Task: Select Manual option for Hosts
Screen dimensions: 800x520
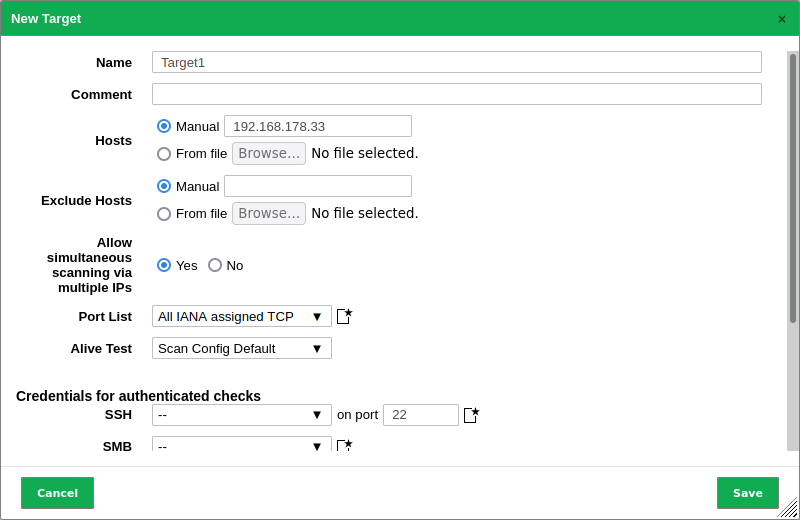Action: tap(164, 126)
